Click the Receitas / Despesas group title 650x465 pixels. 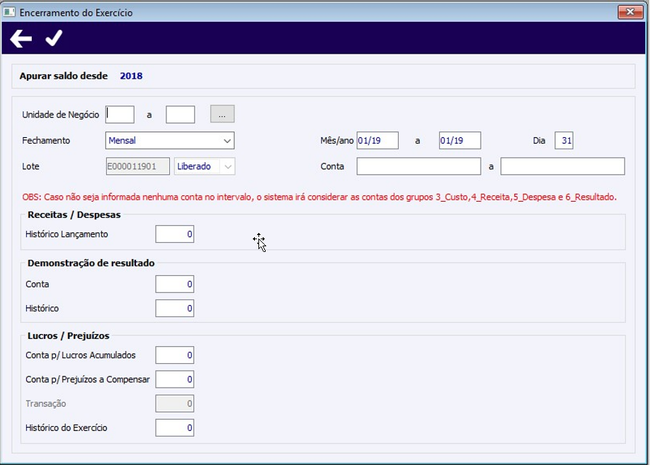[x=74, y=215]
